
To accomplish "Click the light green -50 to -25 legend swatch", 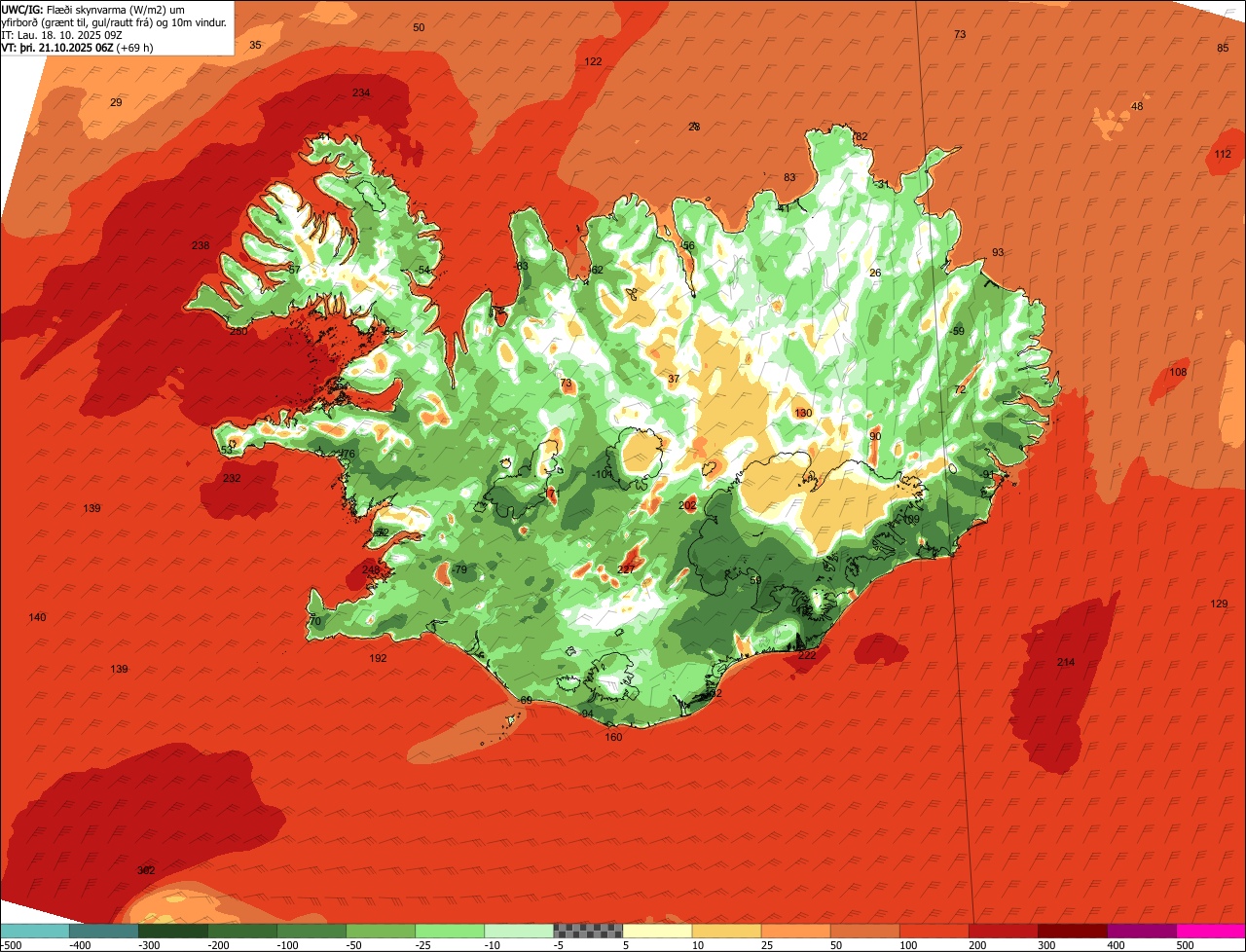I will (x=381, y=931).
